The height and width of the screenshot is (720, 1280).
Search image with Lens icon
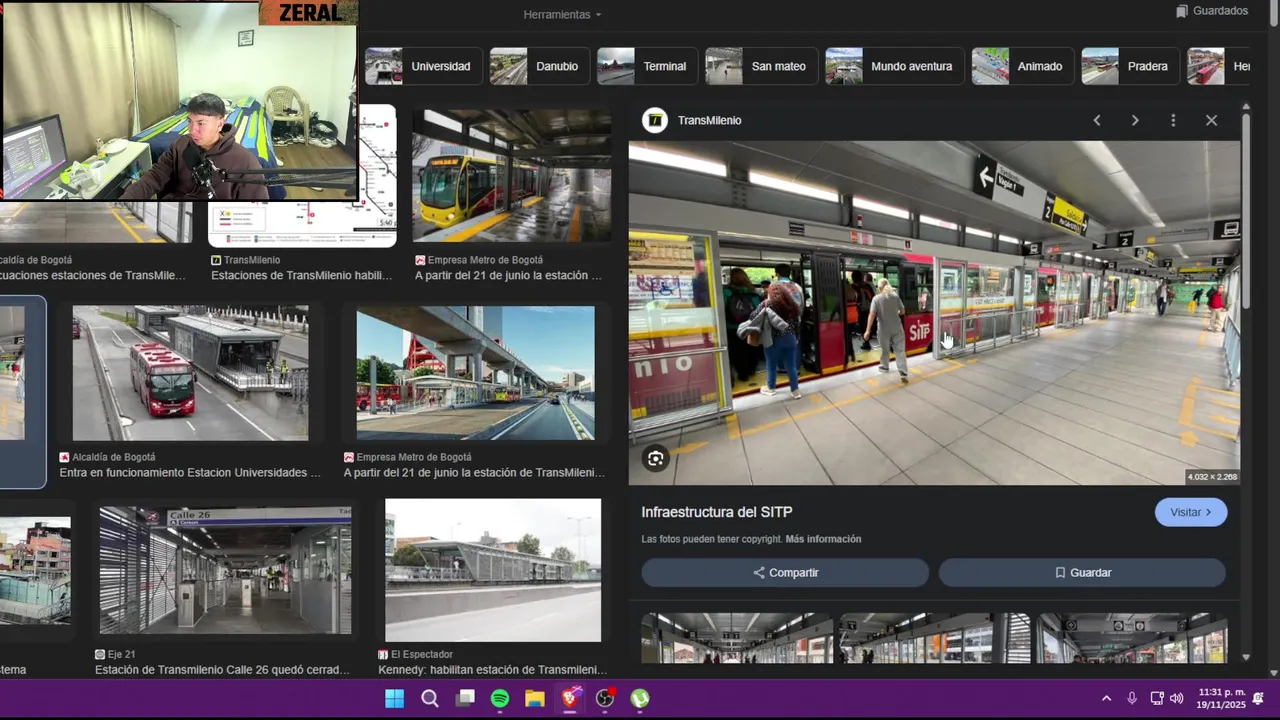pyautogui.click(x=655, y=459)
